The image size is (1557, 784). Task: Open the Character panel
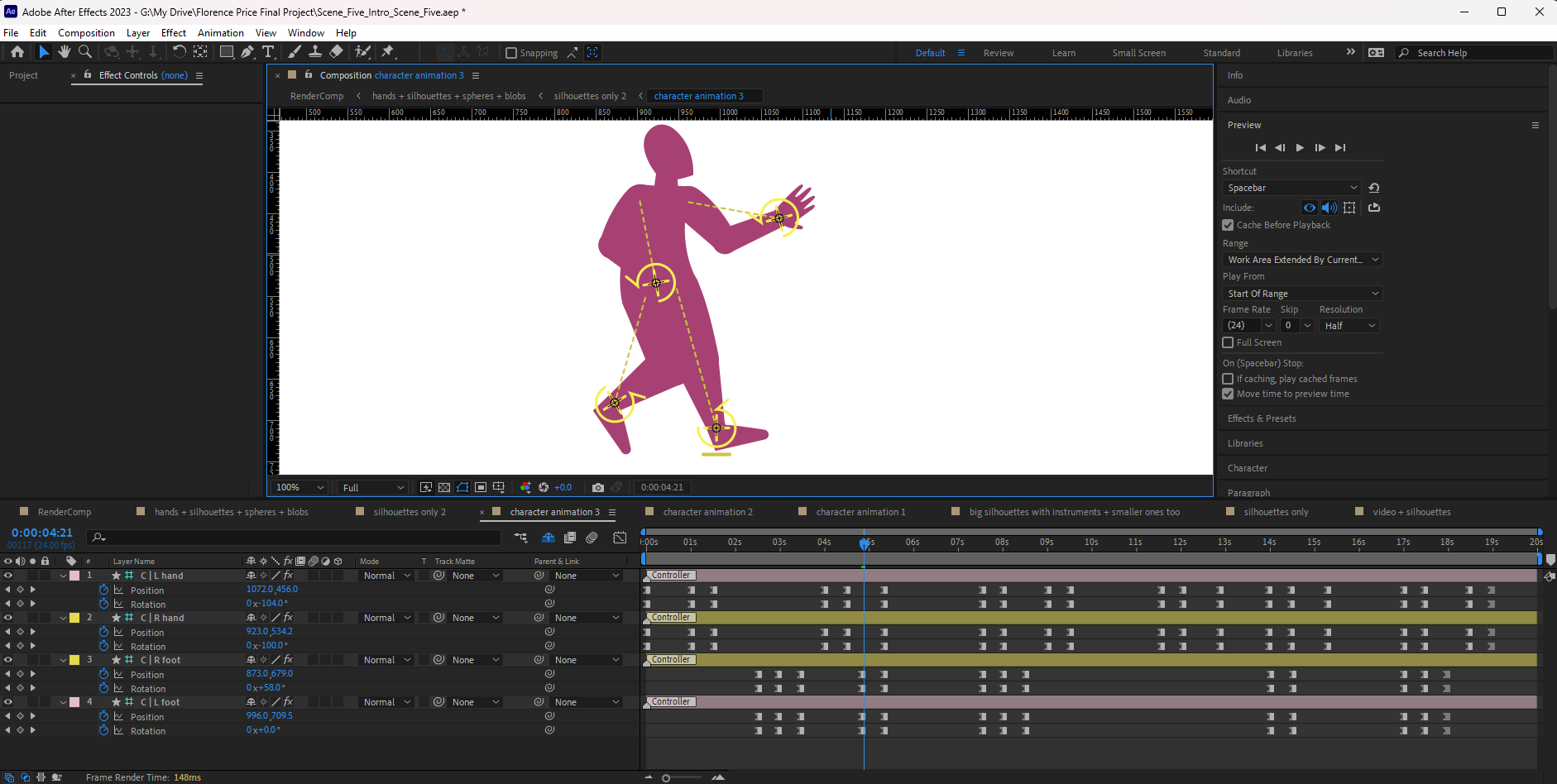[x=1247, y=468]
